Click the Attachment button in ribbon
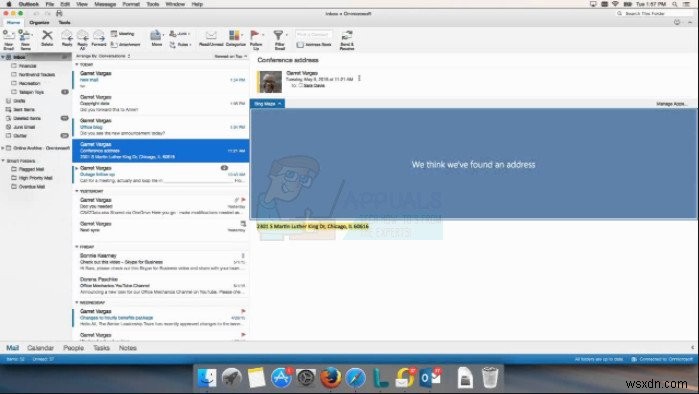 point(125,45)
